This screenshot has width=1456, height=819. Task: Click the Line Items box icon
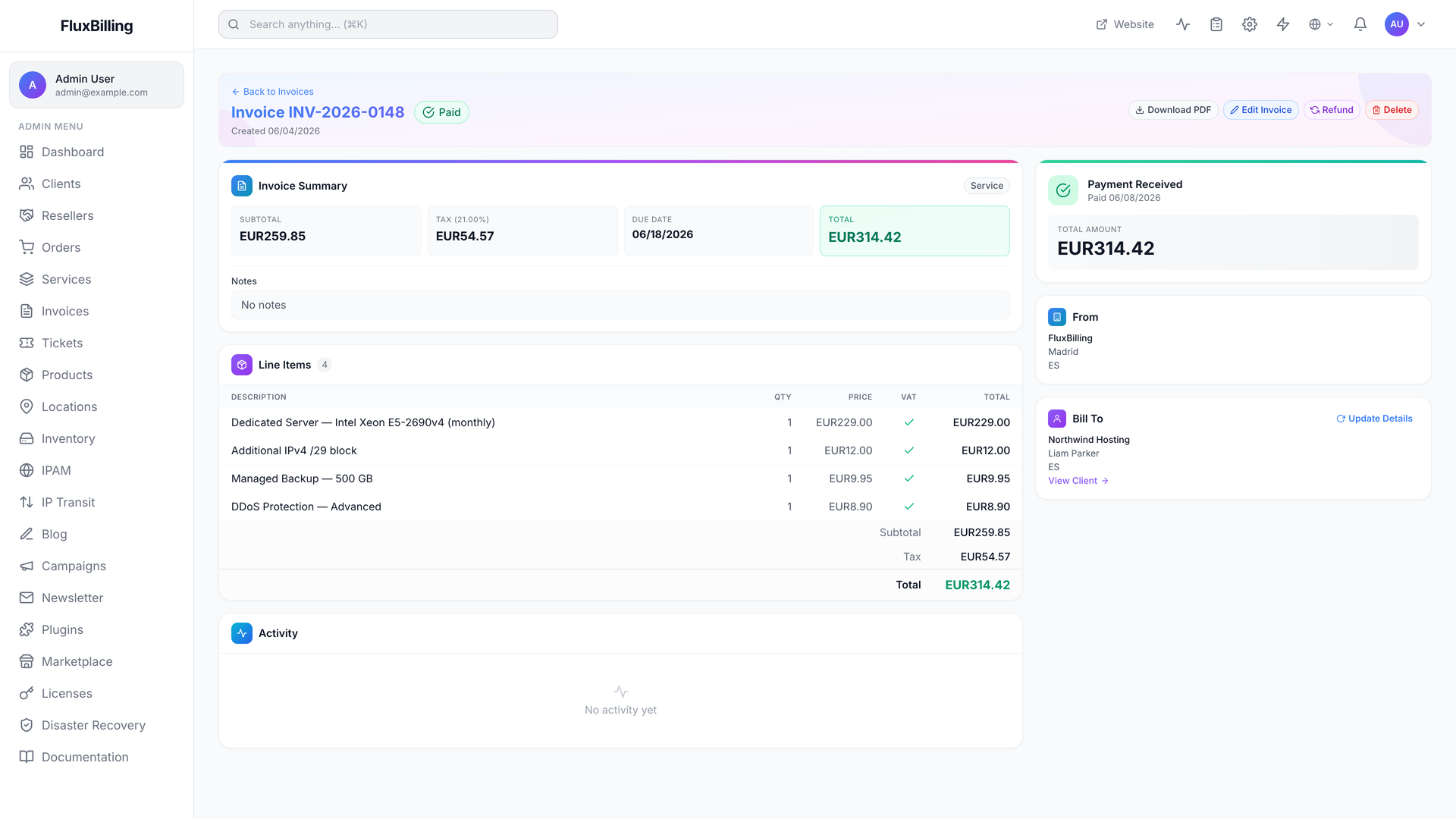(x=242, y=365)
